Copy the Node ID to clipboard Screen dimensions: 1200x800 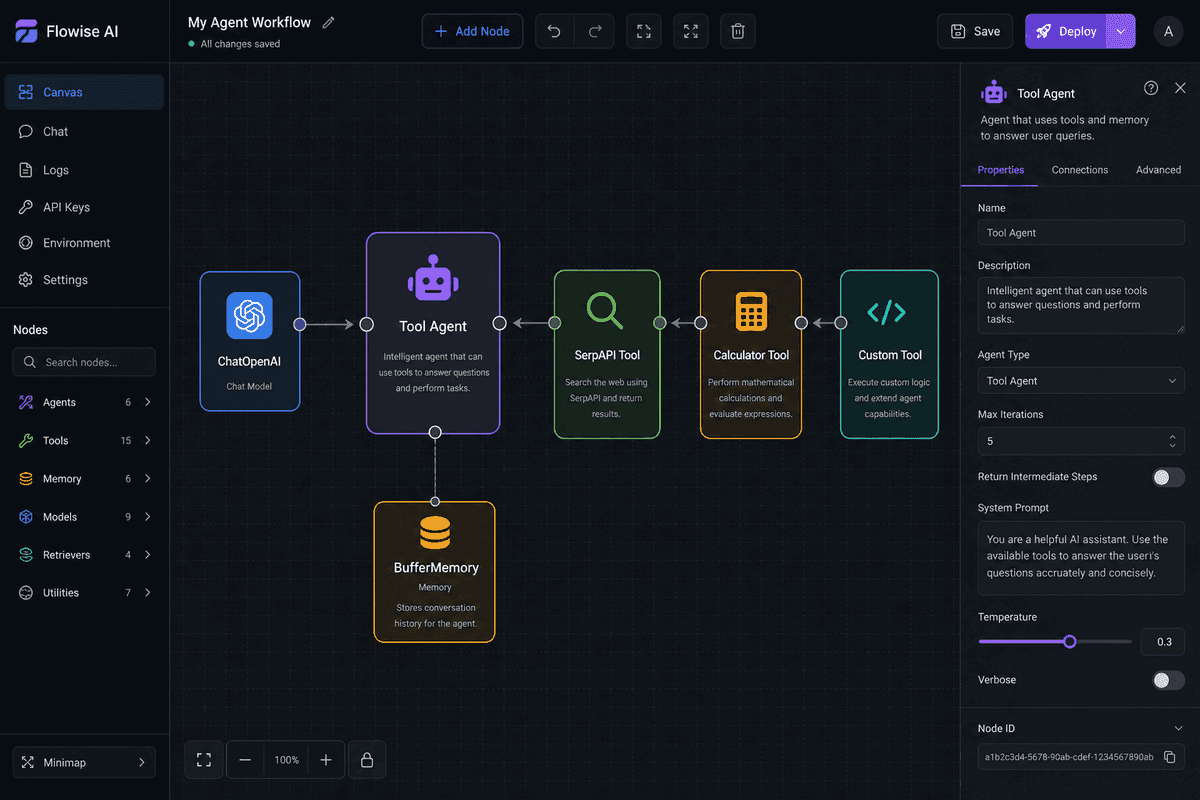(1170, 757)
